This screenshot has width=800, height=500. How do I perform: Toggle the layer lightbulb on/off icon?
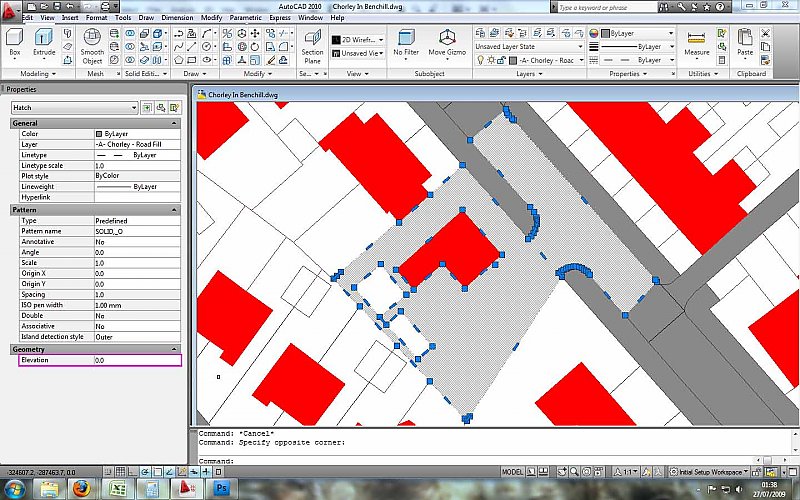tap(480, 60)
